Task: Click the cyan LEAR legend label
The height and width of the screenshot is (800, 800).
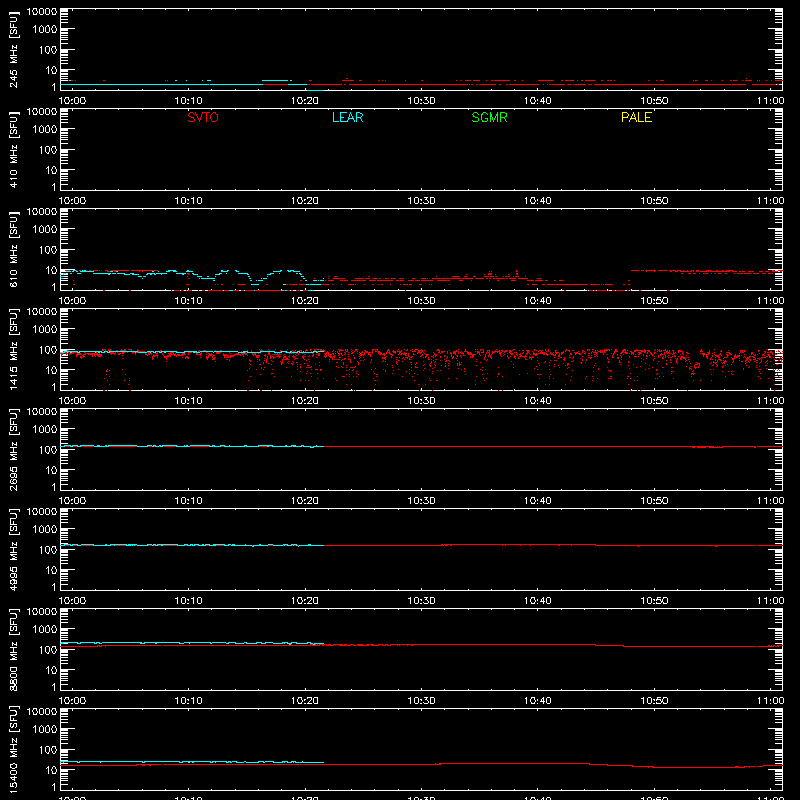Action: [x=347, y=117]
